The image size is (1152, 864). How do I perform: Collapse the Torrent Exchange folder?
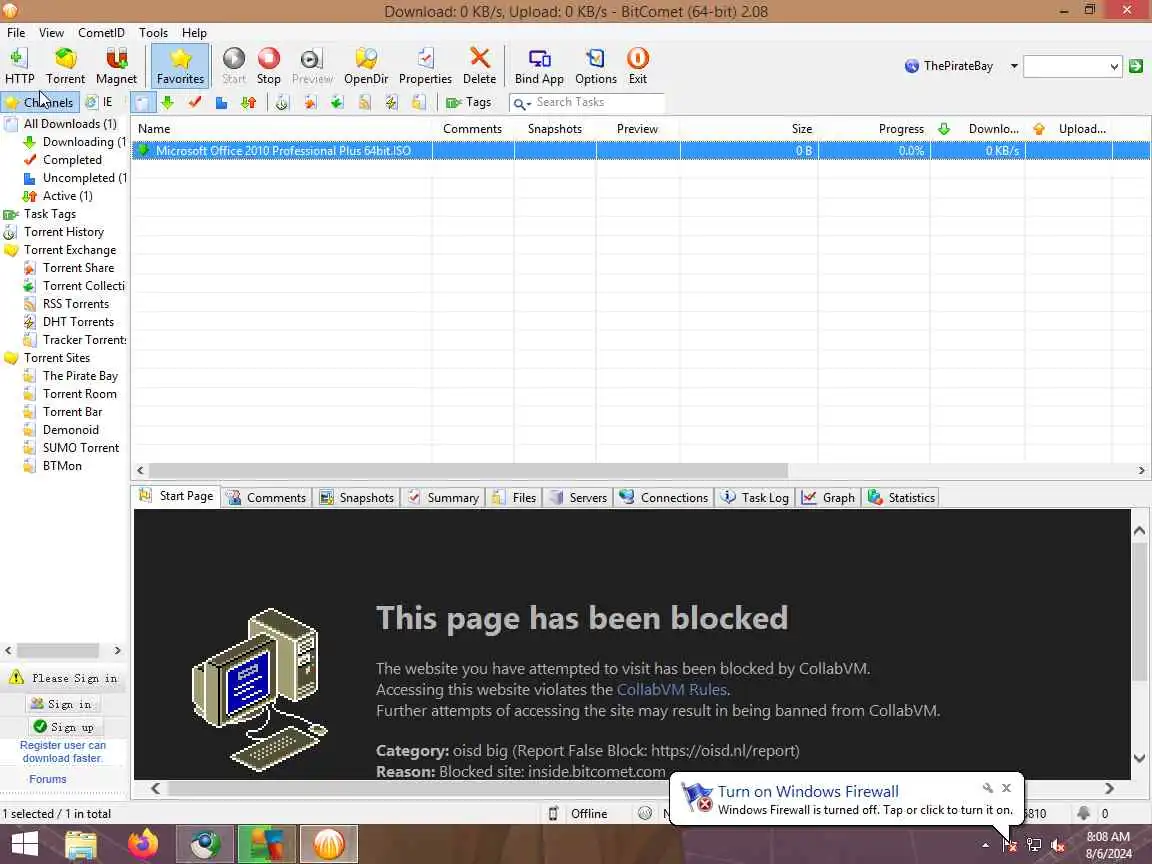70,250
